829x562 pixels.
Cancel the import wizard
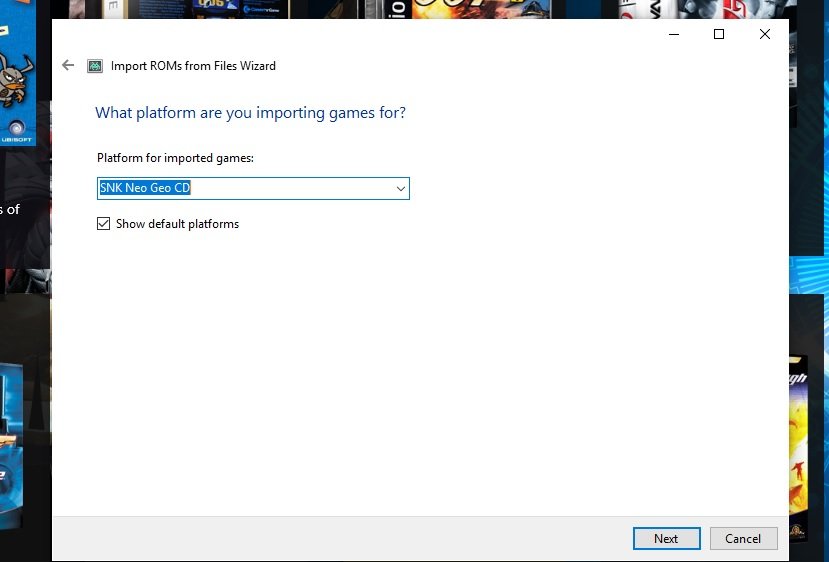pyautogui.click(x=743, y=538)
